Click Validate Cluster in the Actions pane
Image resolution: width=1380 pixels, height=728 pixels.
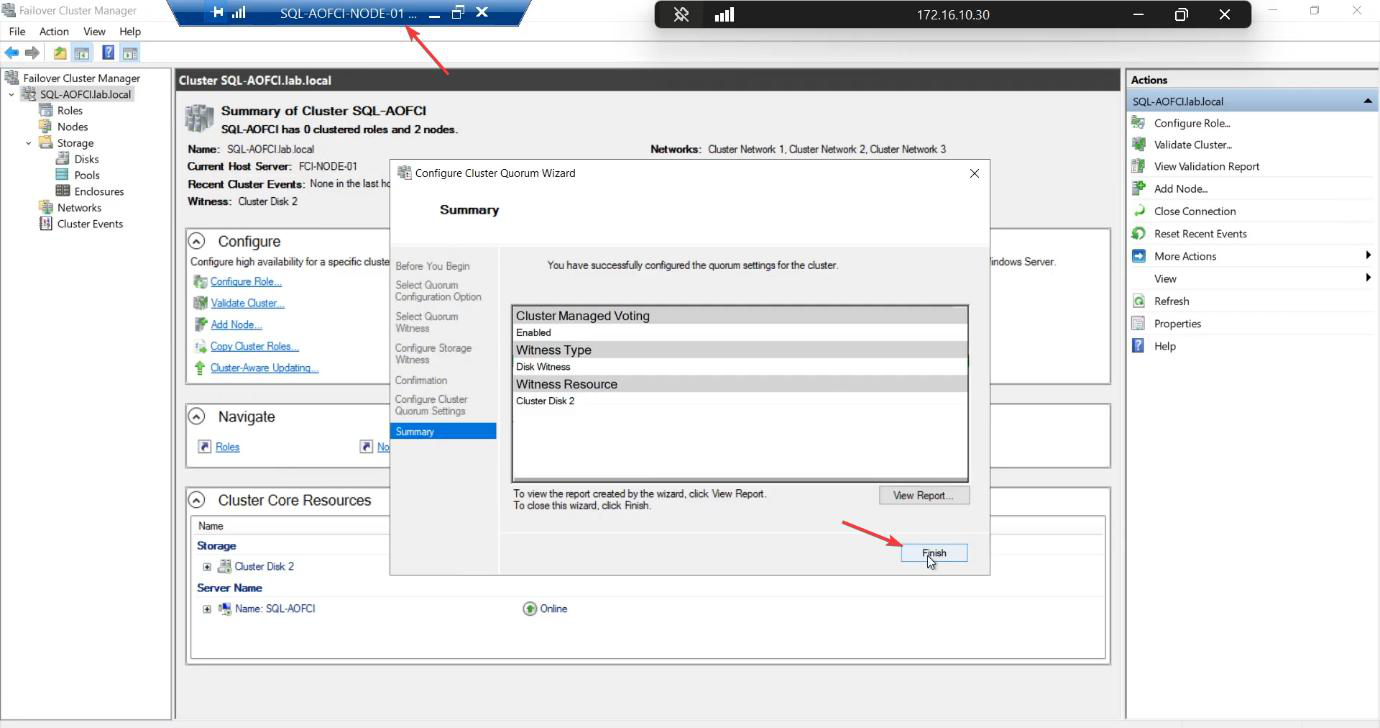[1193, 145]
